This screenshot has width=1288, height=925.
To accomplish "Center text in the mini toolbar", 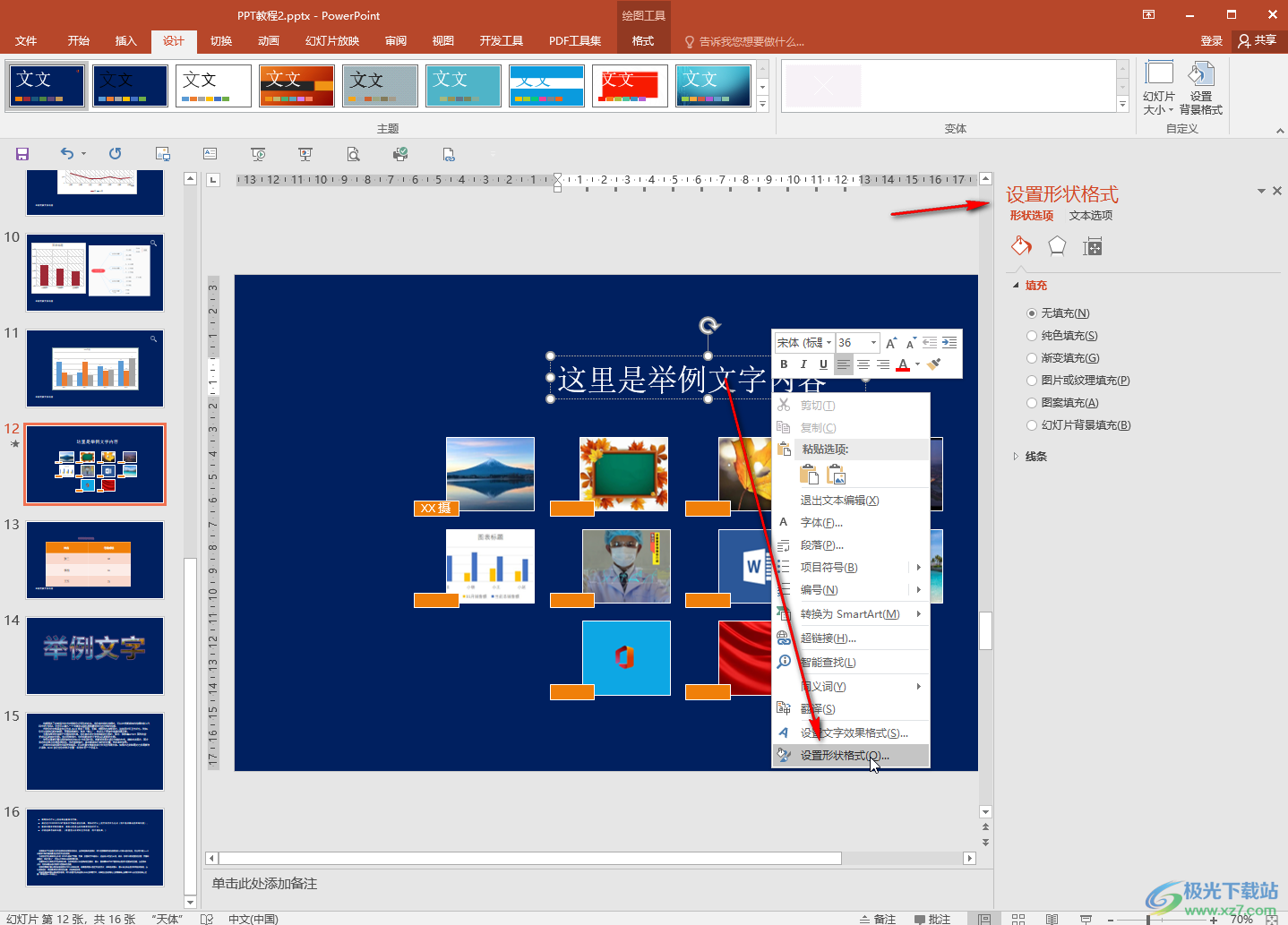I will click(x=863, y=364).
